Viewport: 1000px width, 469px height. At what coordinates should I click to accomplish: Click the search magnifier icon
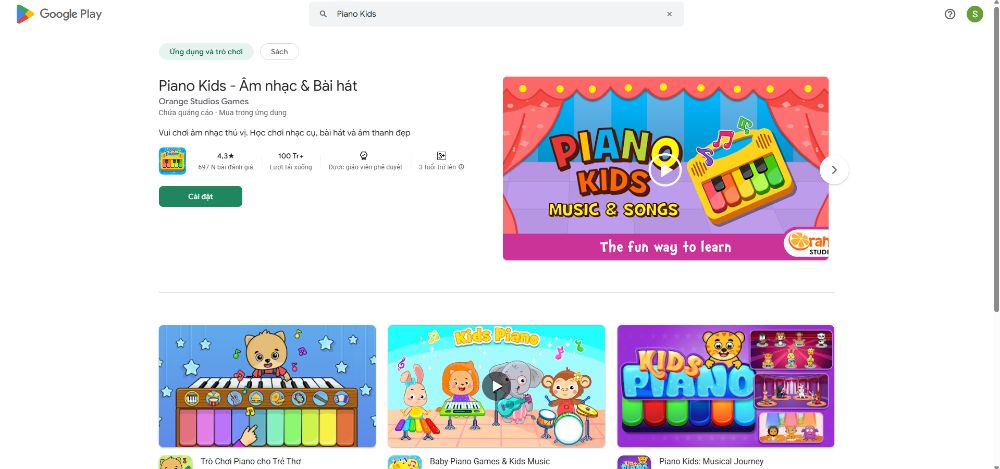(x=323, y=14)
